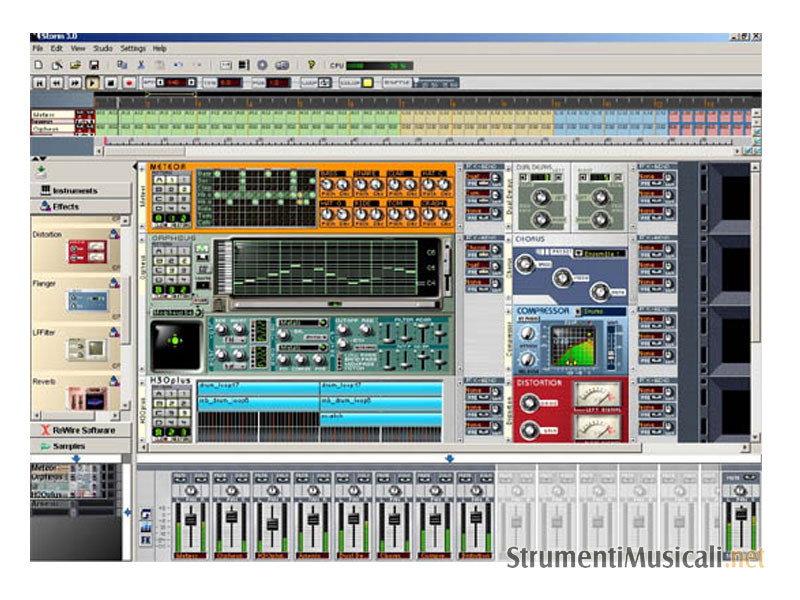Click the Rewind to start button
The height and width of the screenshot is (600, 800).
coord(41,82)
